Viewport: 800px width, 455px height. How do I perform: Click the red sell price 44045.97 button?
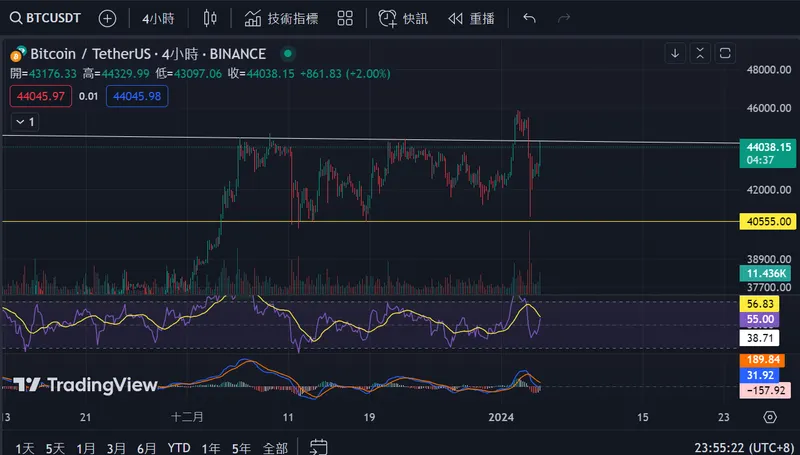coord(40,96)
